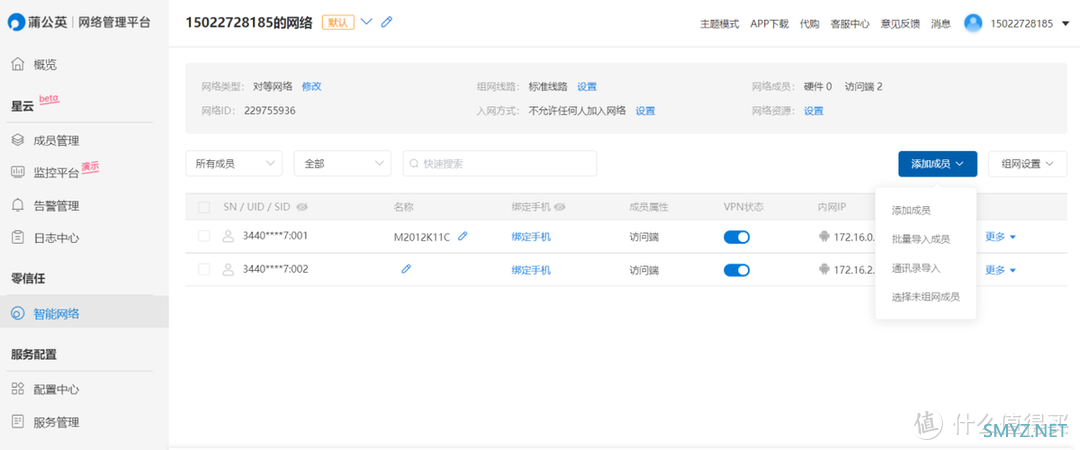Viewport: 1080px width, 450px height.
Task: Open 成员管理 layers icon
Action: coord(18,141)
